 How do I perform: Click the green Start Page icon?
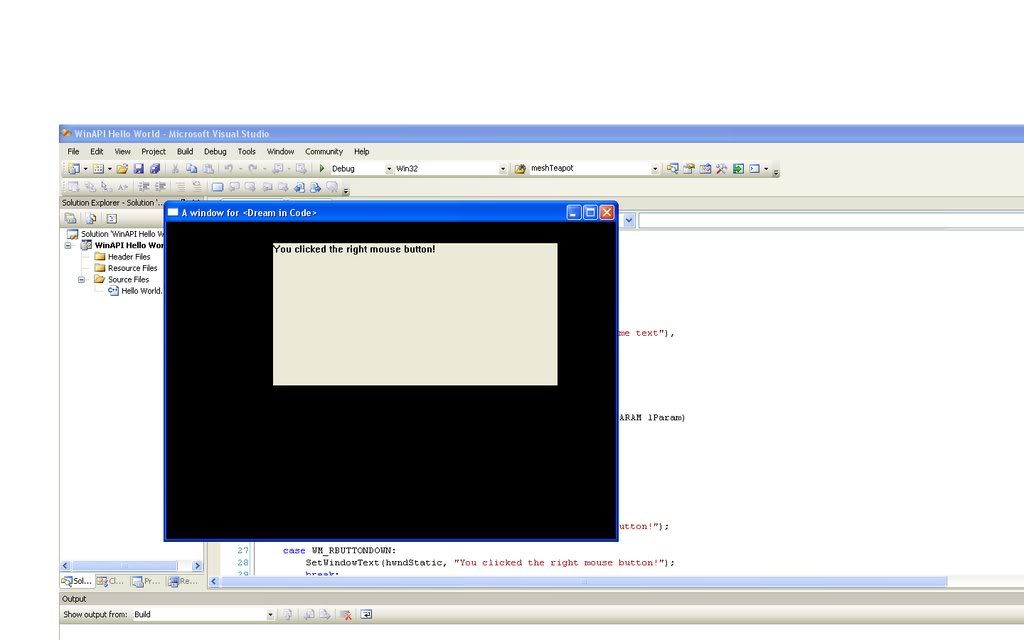coord(738,168)
